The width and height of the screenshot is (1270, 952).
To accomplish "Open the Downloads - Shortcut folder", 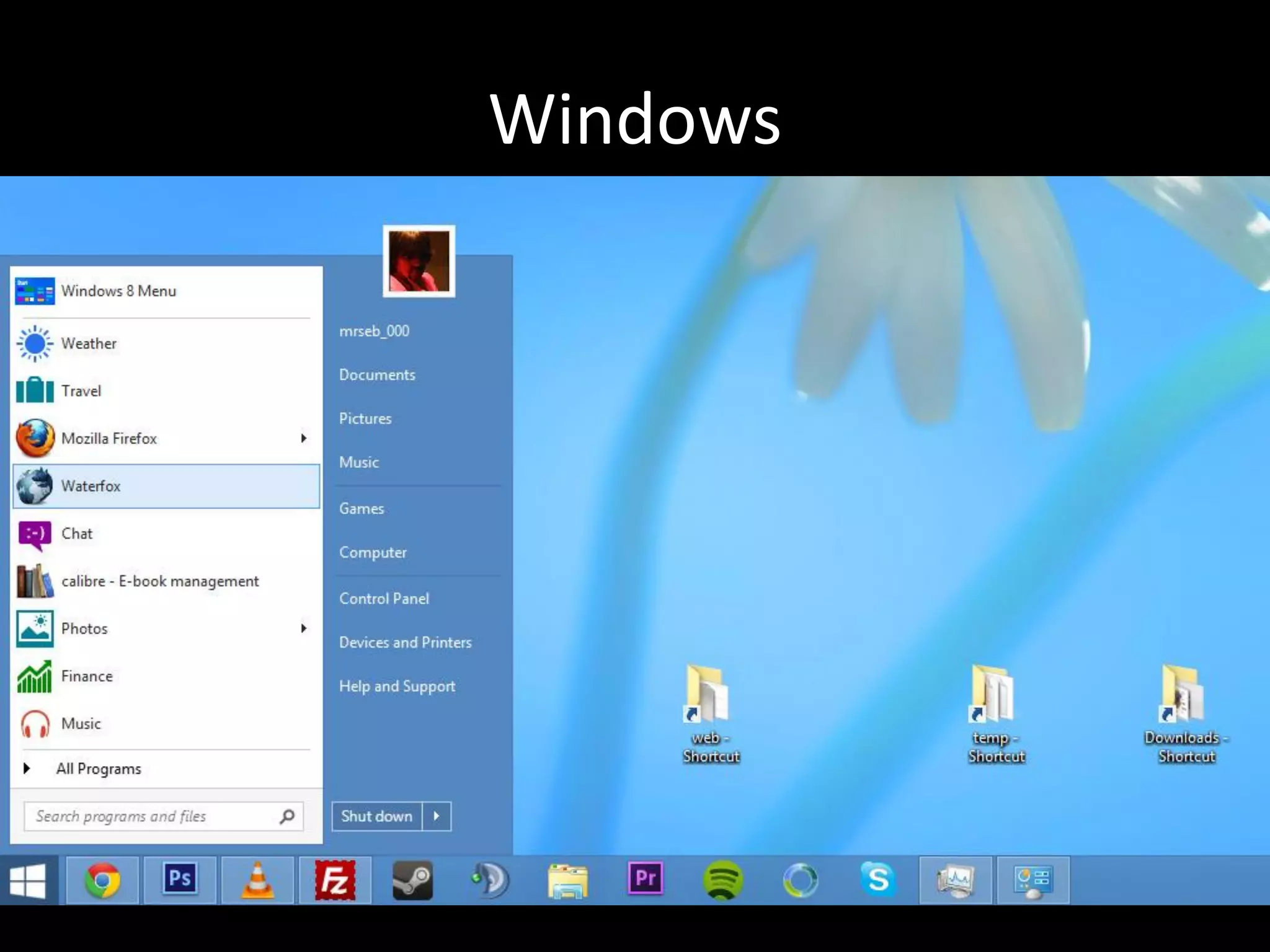I will [1186, 714].
